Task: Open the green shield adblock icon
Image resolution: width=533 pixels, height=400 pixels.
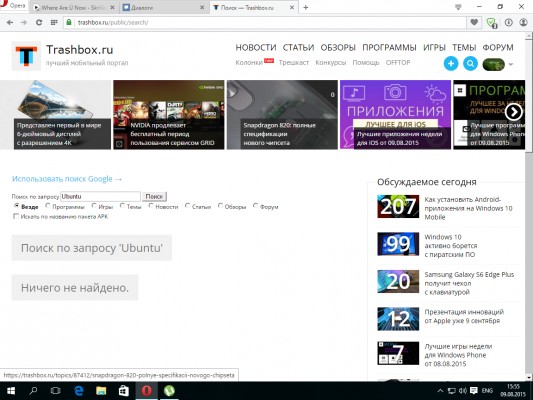Action: [492, 23]
